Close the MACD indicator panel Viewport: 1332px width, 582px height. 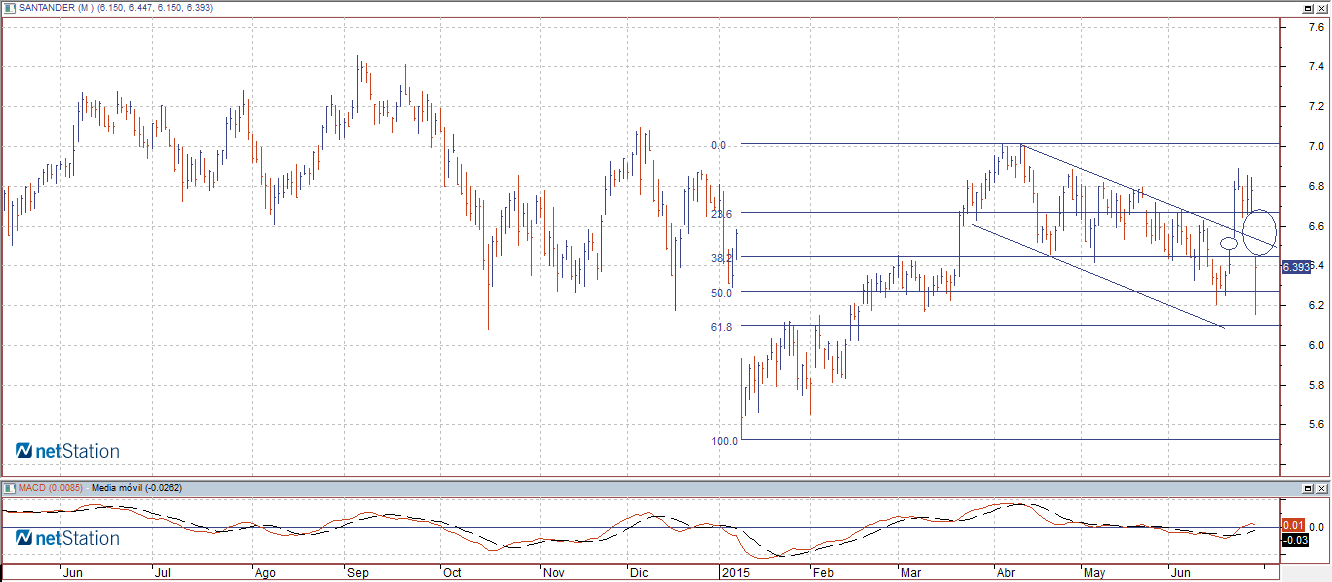[1321, 487]
